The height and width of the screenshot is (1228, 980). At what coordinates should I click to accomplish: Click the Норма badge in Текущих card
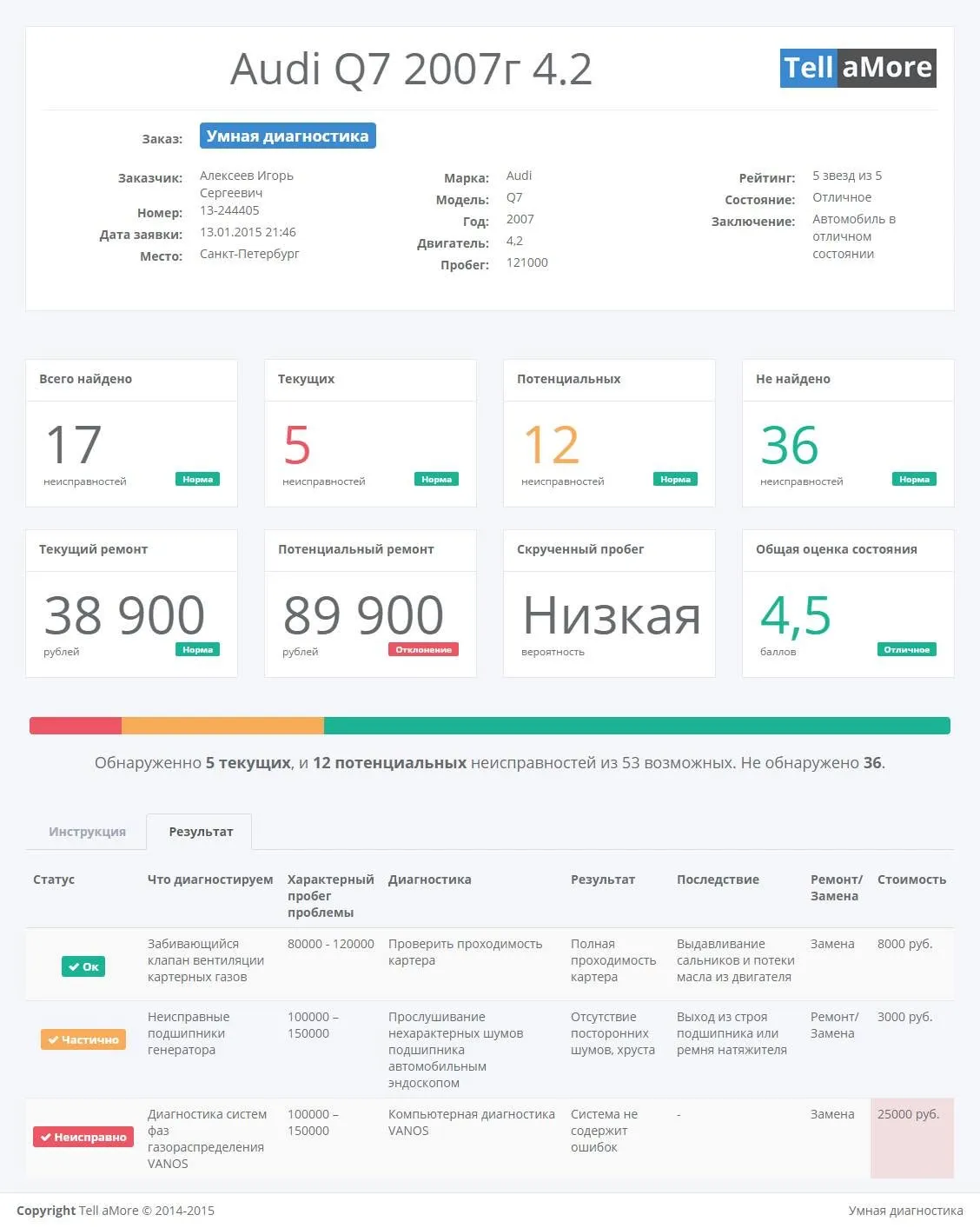pyautogui.click(x=436, y=479)
